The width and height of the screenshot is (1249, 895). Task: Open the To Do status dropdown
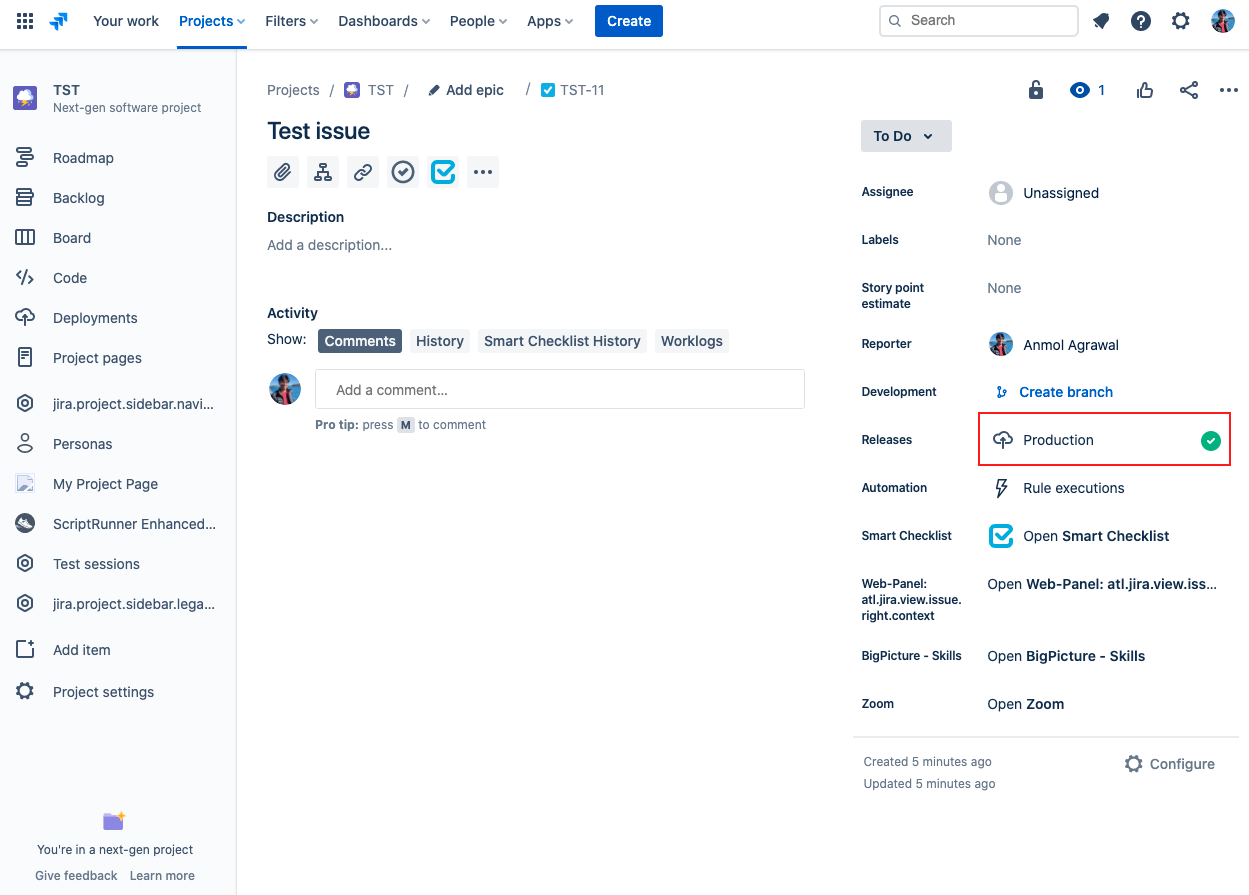coord(905,136)
